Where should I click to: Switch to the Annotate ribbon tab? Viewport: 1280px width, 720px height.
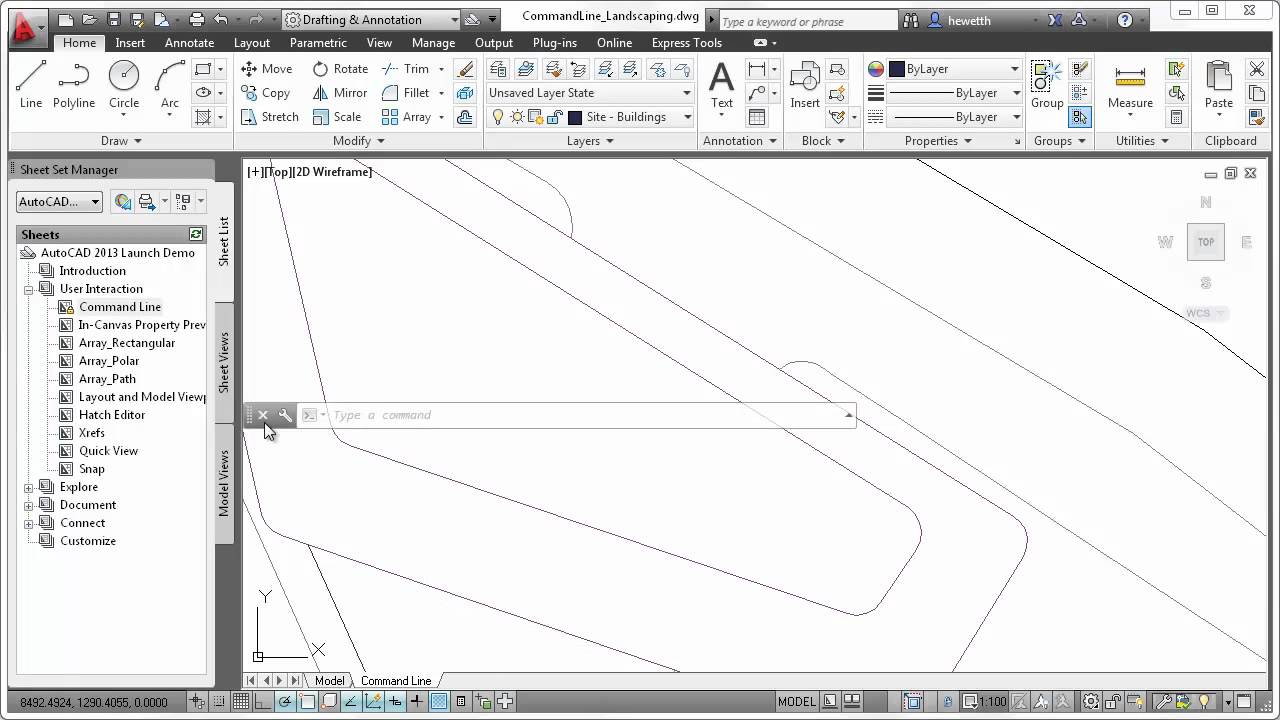(189, 42)
